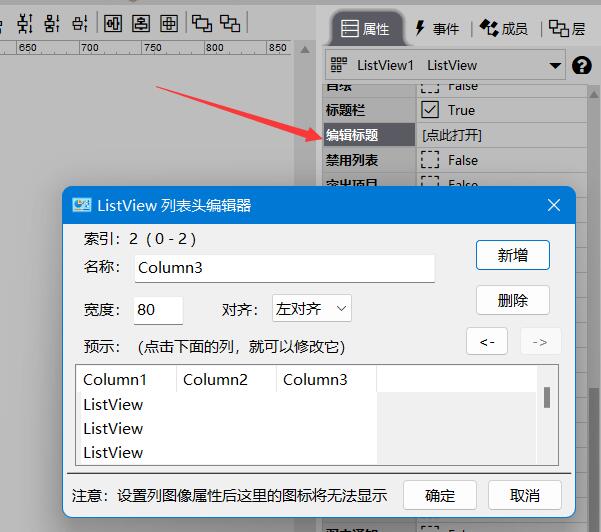This screenshot has height=532, width=601.
Task: Click the bring to front icon
Action: tap(202, 22)
